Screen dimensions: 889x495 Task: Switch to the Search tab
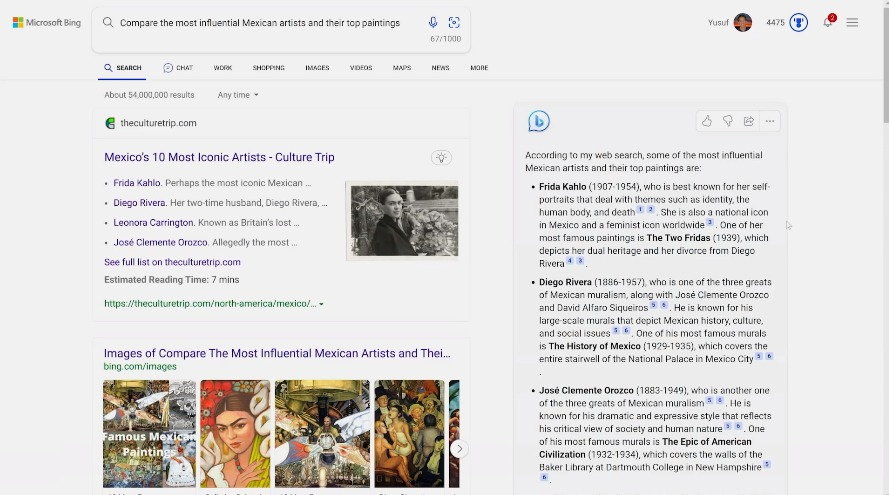(x=122, y=67)
